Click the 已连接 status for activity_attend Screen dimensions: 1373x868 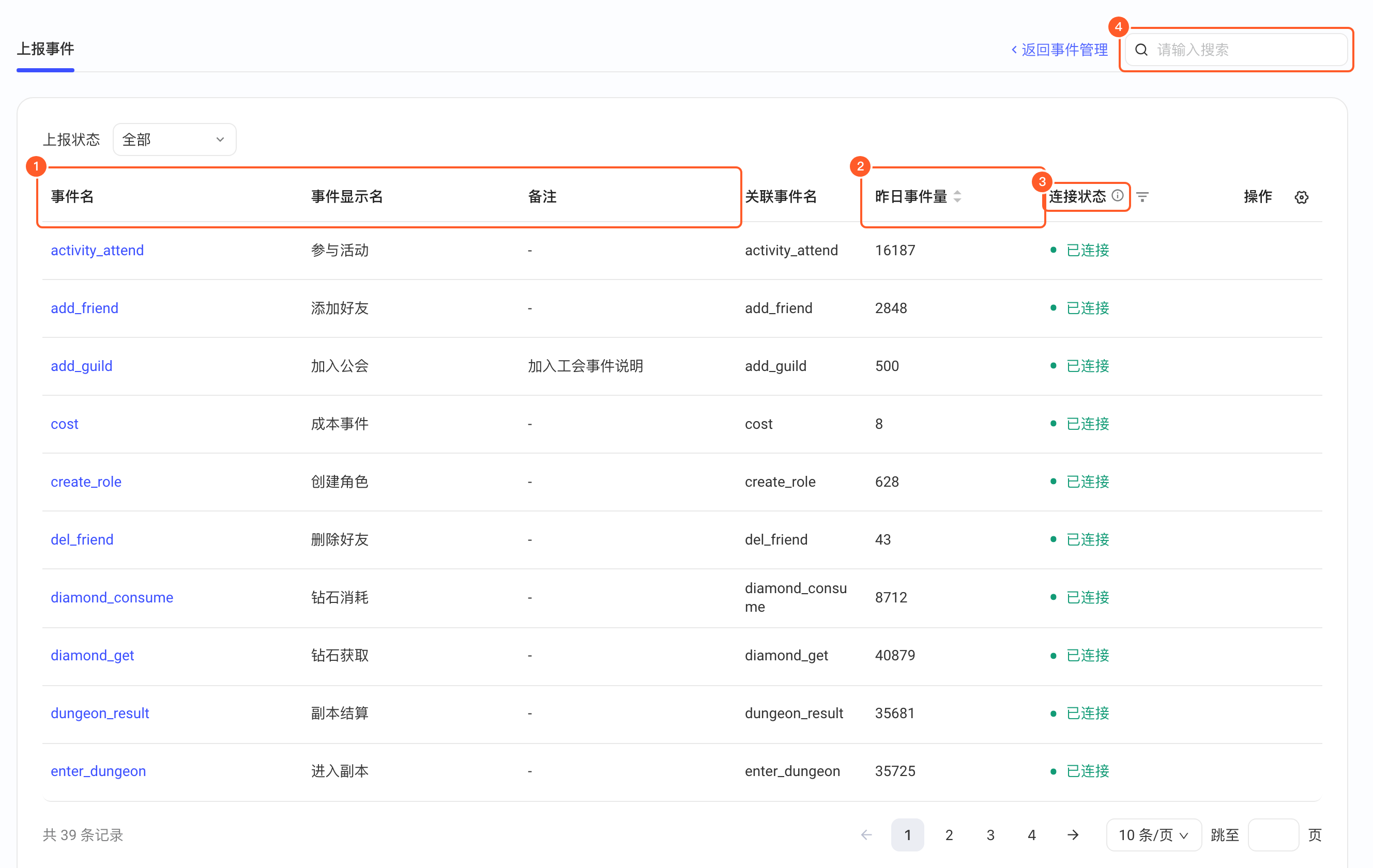click(1080, 250)
